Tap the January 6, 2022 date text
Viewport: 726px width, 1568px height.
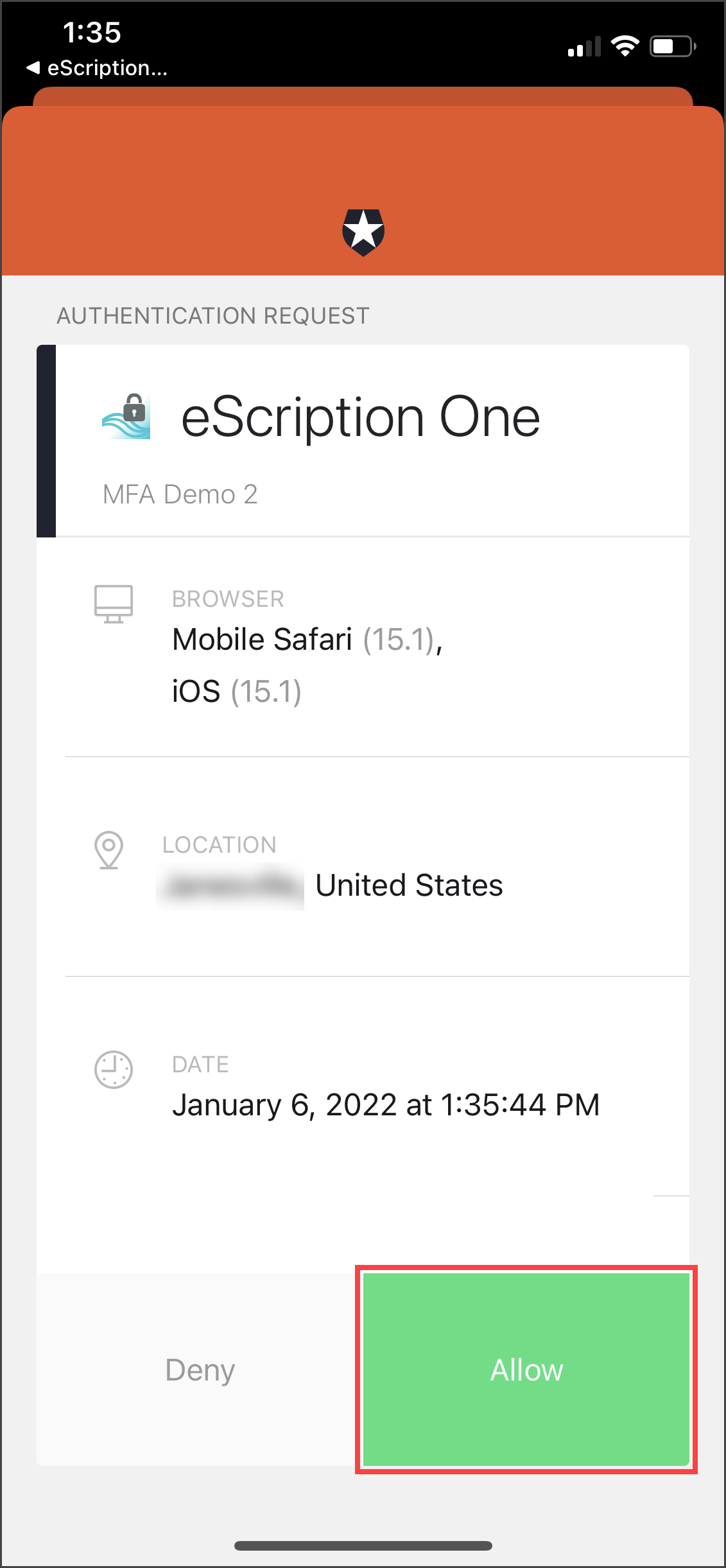(x=386, y=1105)
